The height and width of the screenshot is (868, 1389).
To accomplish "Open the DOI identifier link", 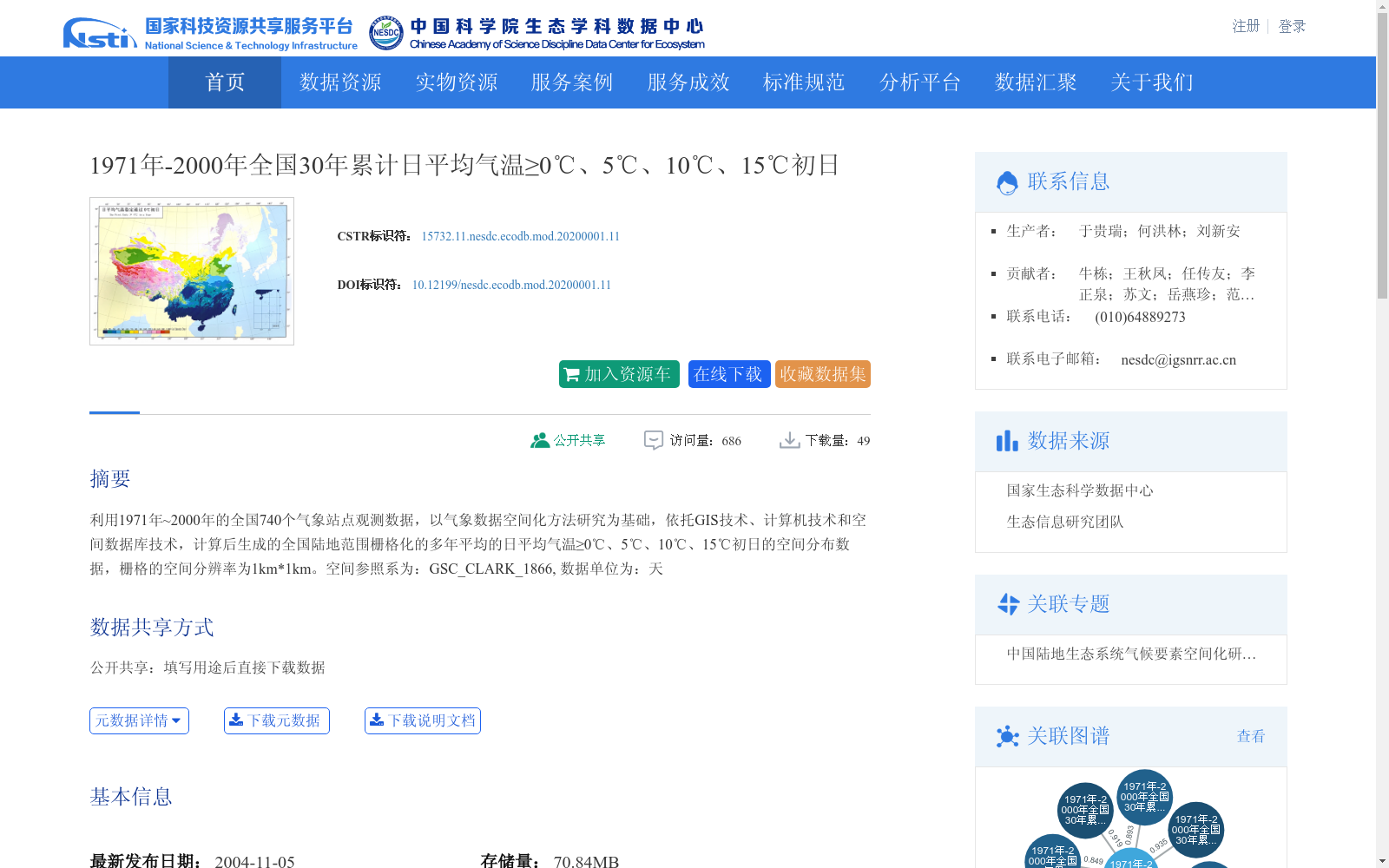I will 511,285.
